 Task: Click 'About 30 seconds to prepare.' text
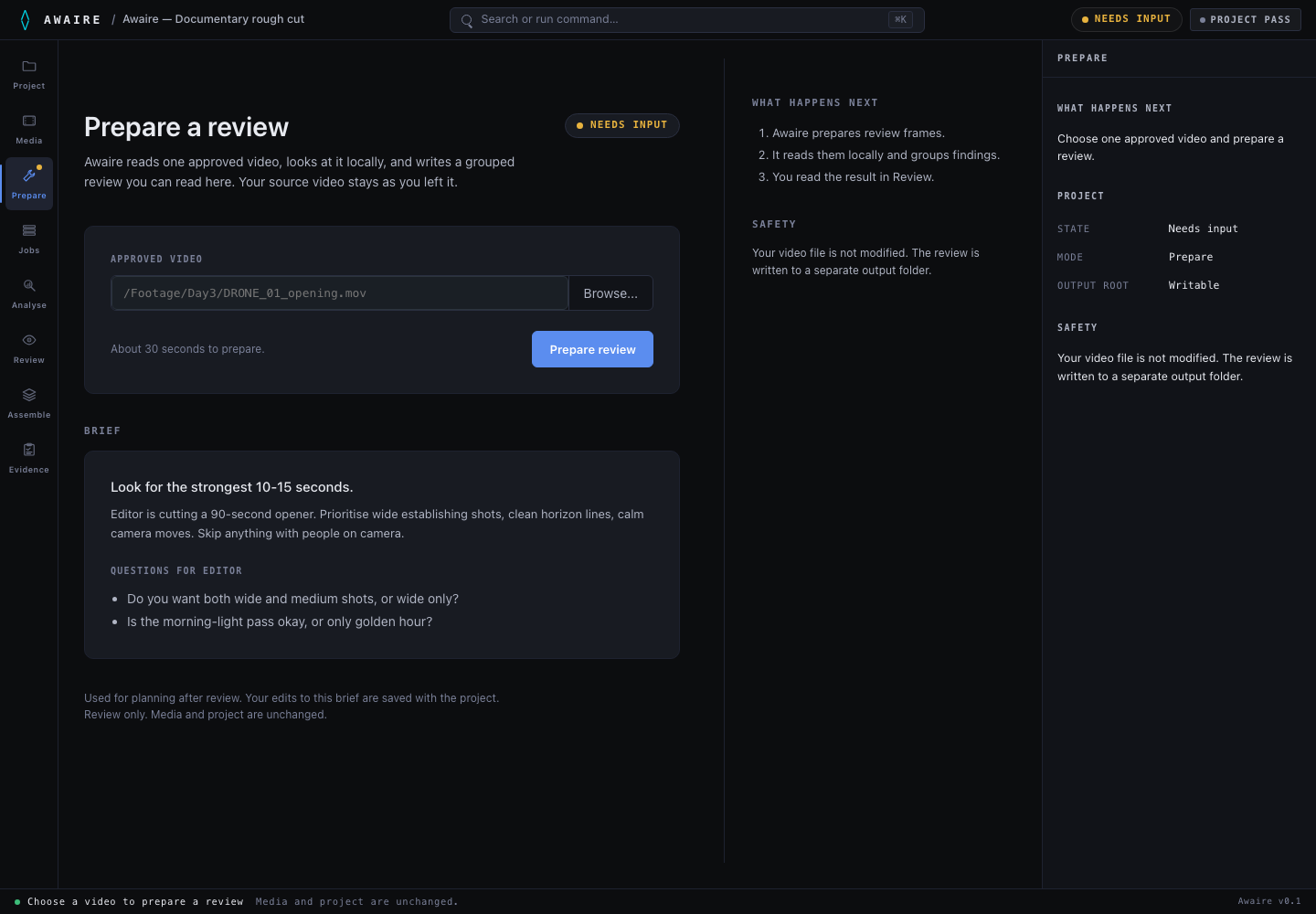[x=187, y=349]
